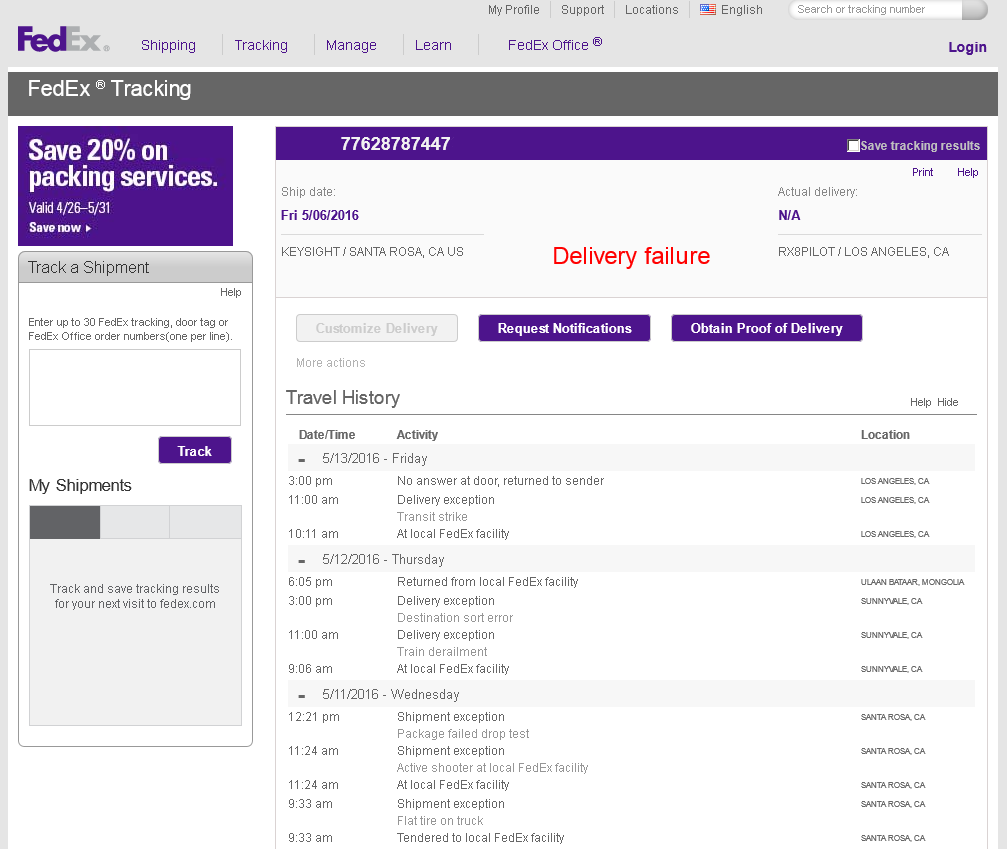Click the US flag language icon

coord(708,10)
